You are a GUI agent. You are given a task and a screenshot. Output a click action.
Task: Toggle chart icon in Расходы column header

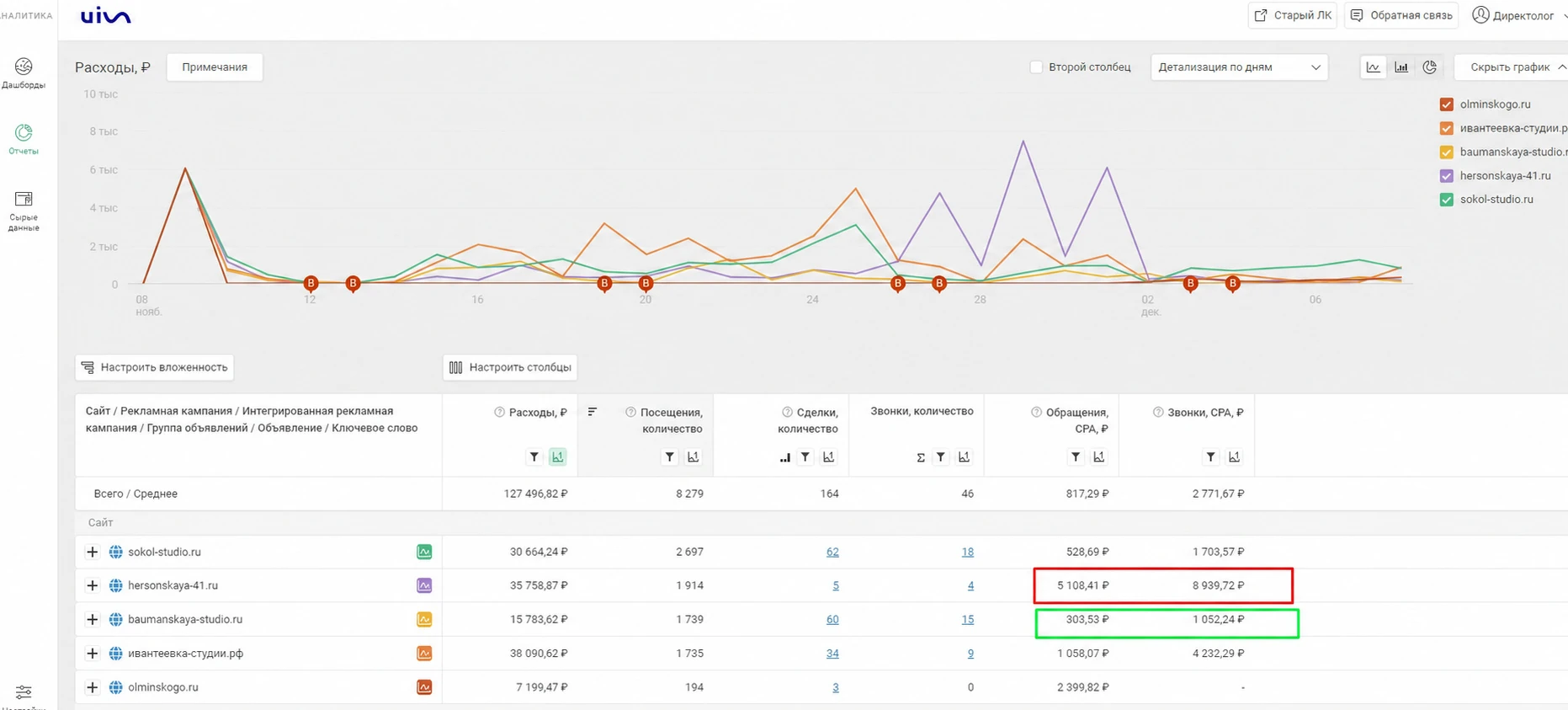coord(557,457)
